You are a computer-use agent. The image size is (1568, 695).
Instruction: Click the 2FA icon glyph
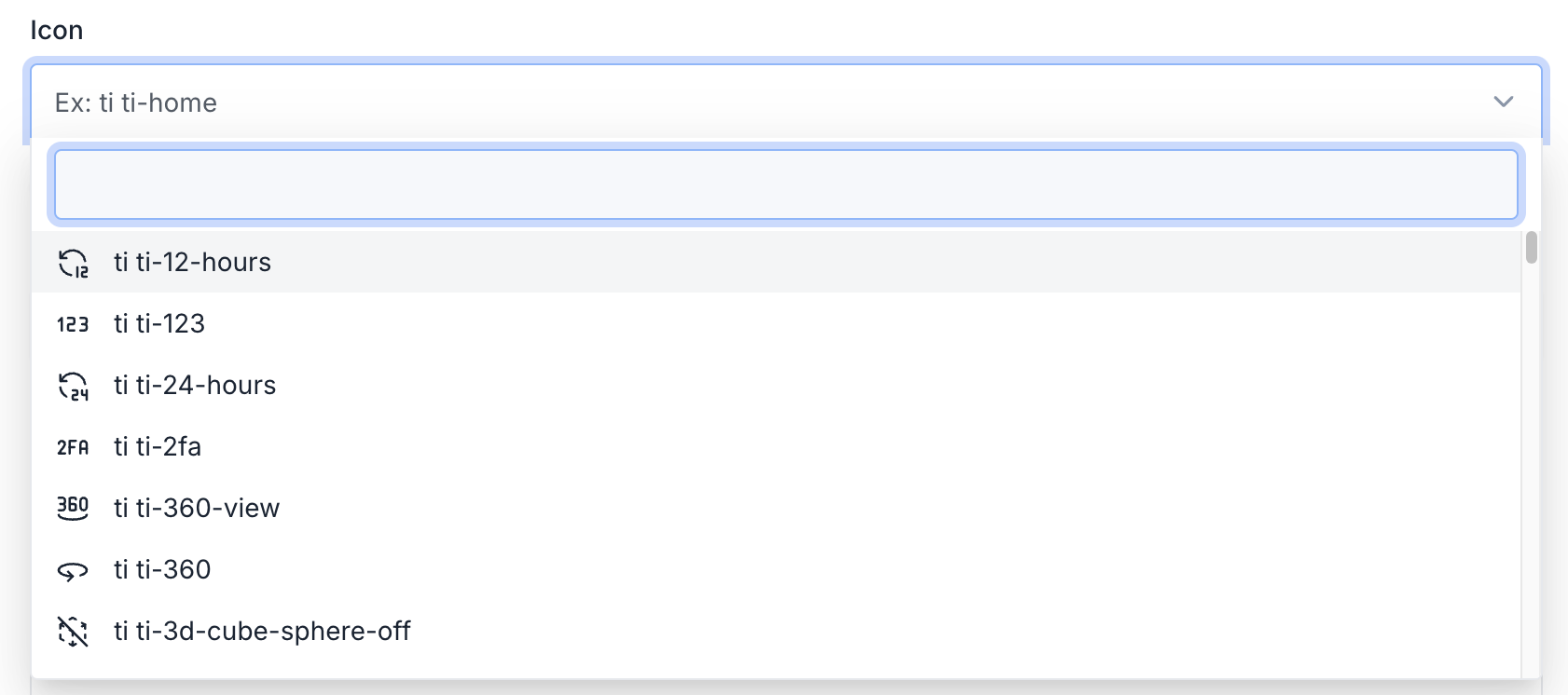73,447
